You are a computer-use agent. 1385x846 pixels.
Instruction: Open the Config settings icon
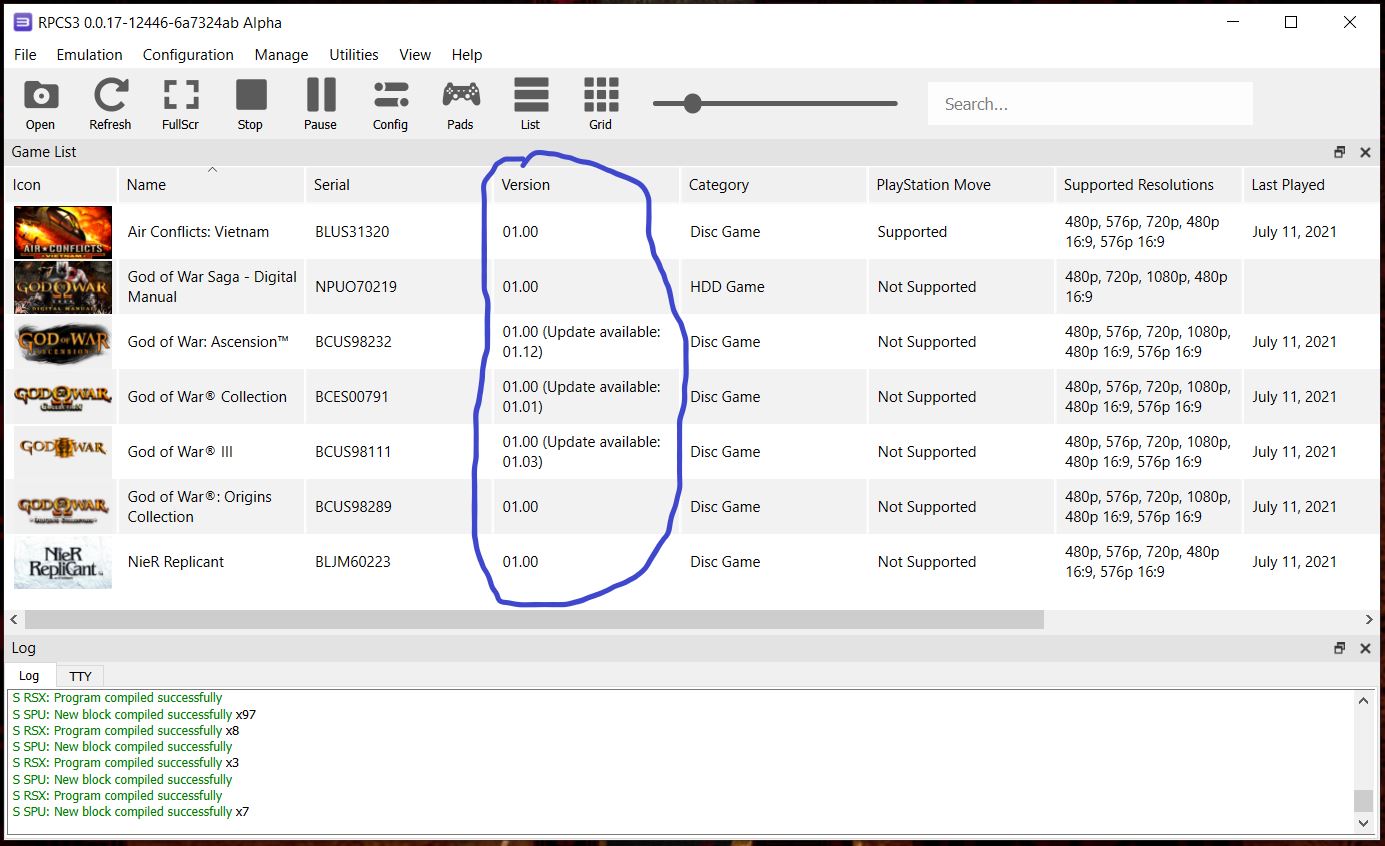(x=390, y=104)
